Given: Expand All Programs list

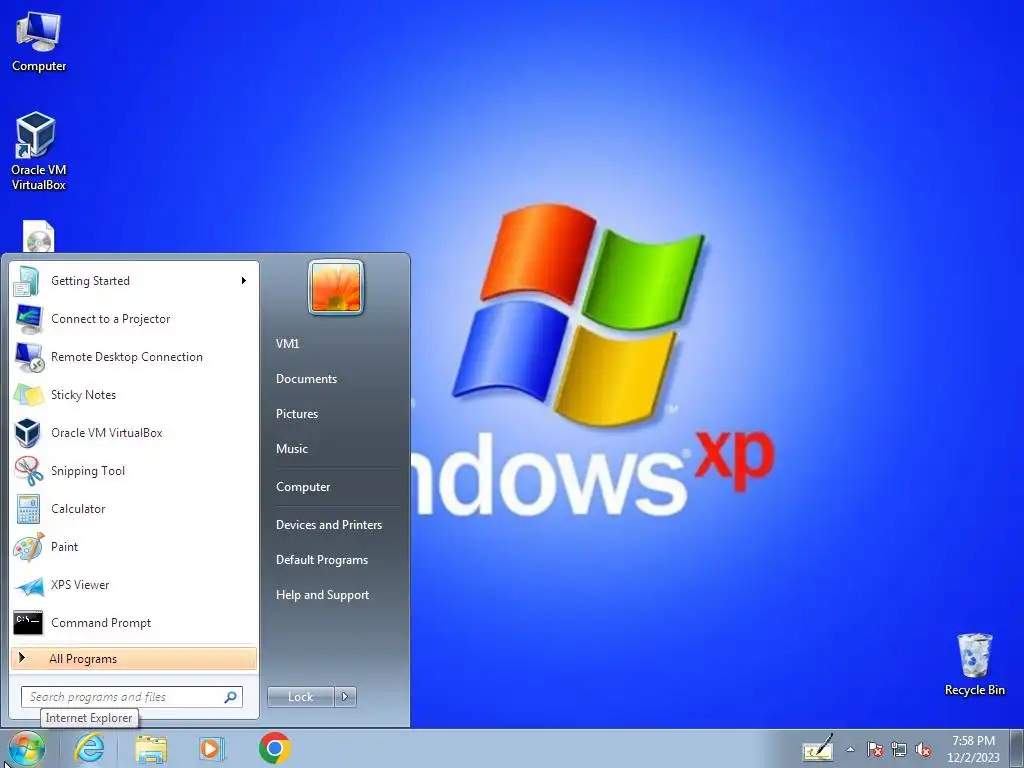Looking at the screenshot, I should point(133,659).
